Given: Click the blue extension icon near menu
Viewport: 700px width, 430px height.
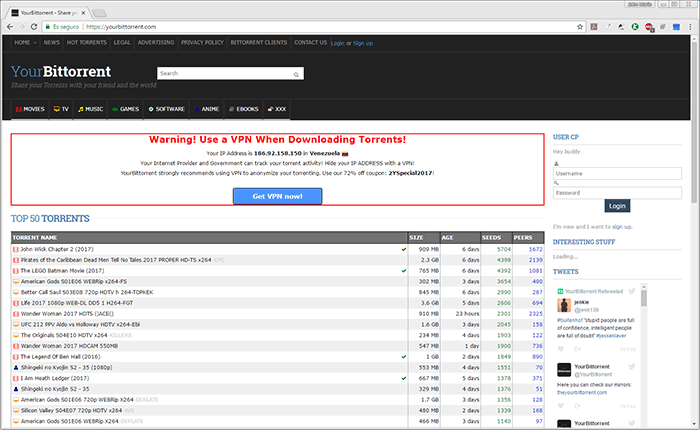Looking at the screenshot, I should click(x=676, y=27).
